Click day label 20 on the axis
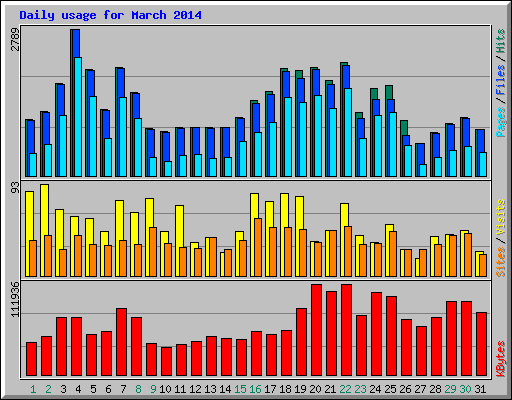Image resolution: width=512 pixels, height=400 pixels. pyautogui.click(x=315, y=389)
